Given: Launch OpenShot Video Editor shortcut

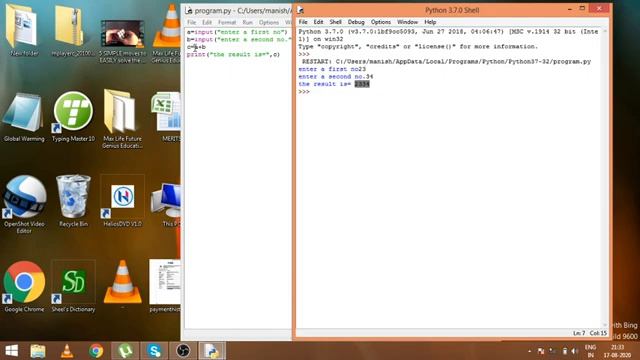Looking at the screenshot, I should pos(24,203).
